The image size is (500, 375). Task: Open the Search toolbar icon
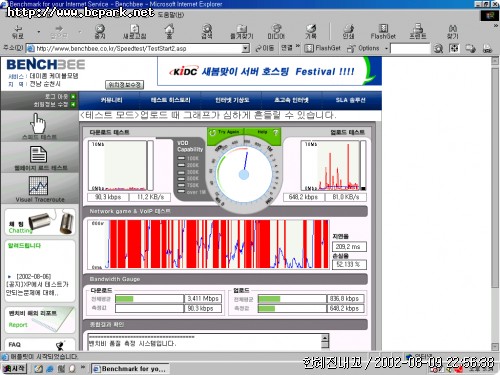click(207, 31)
